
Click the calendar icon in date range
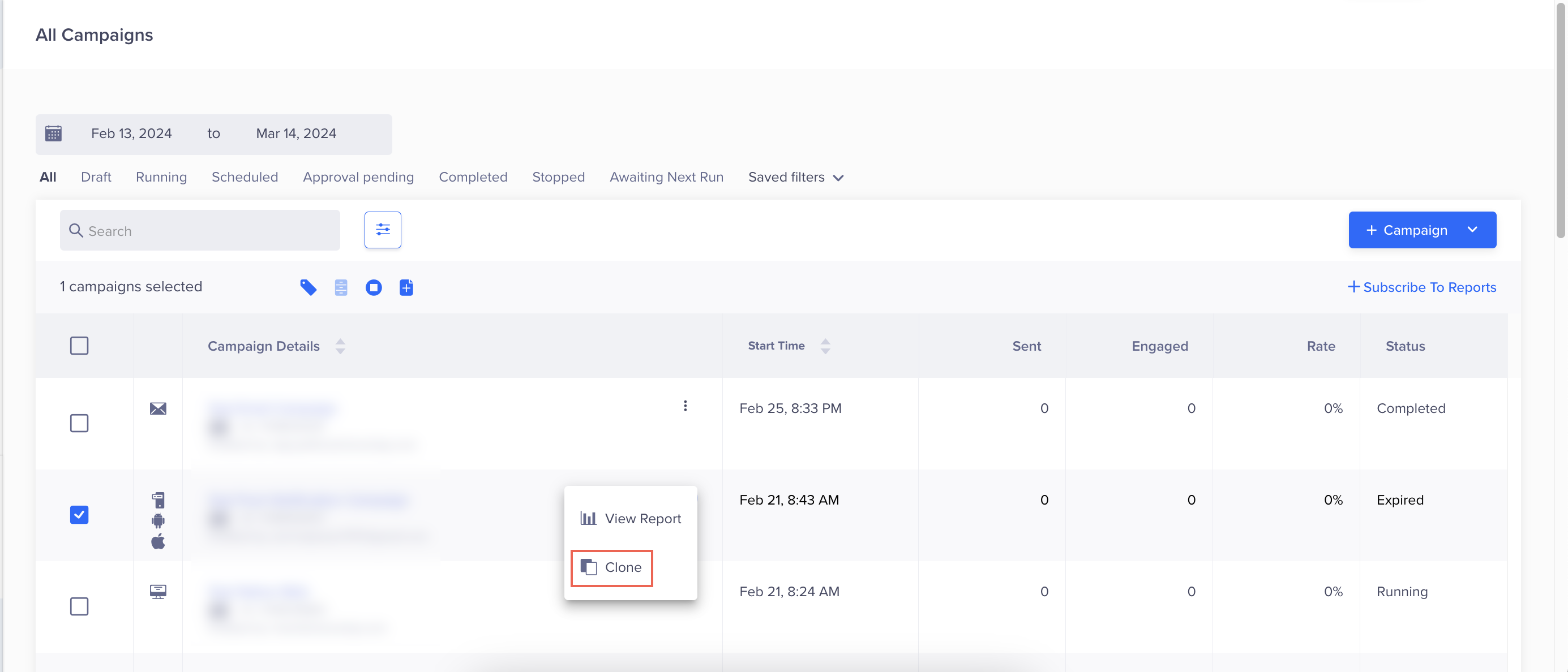[x=54, y=133]
